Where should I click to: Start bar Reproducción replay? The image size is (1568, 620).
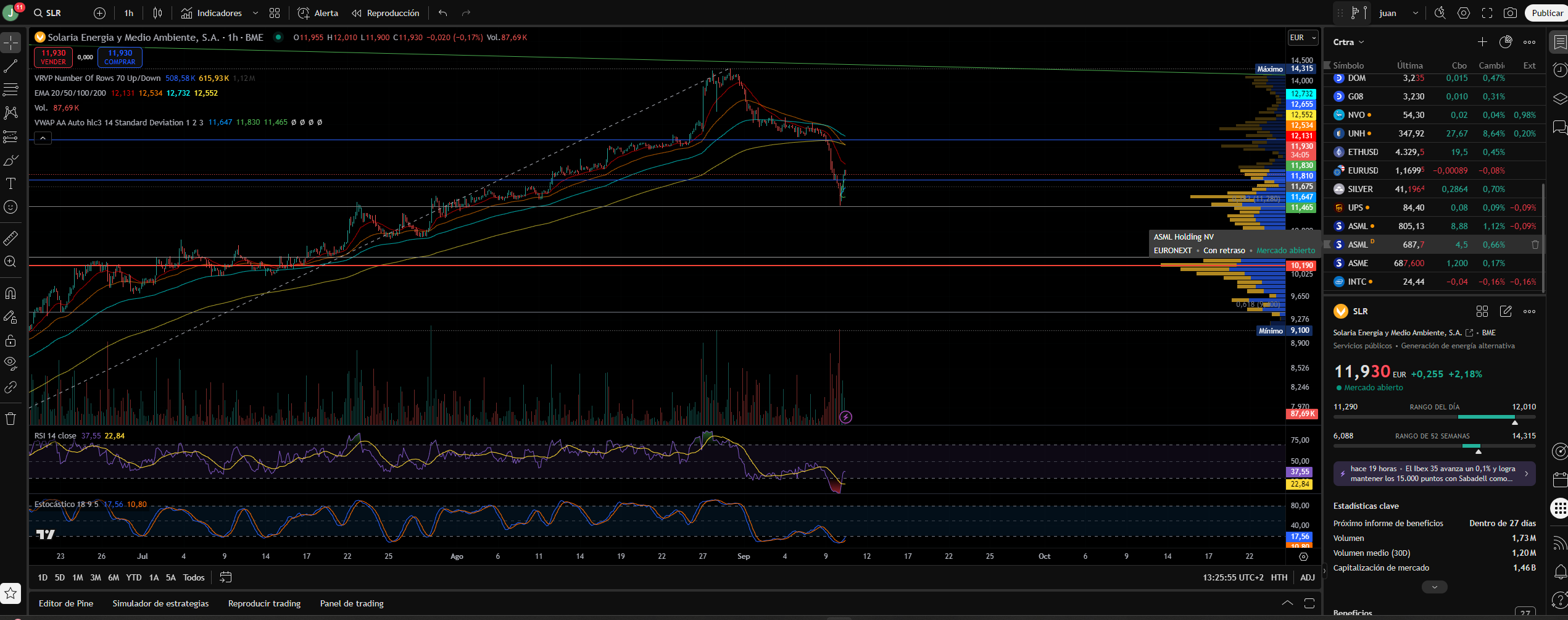click(x=386, y=13)
